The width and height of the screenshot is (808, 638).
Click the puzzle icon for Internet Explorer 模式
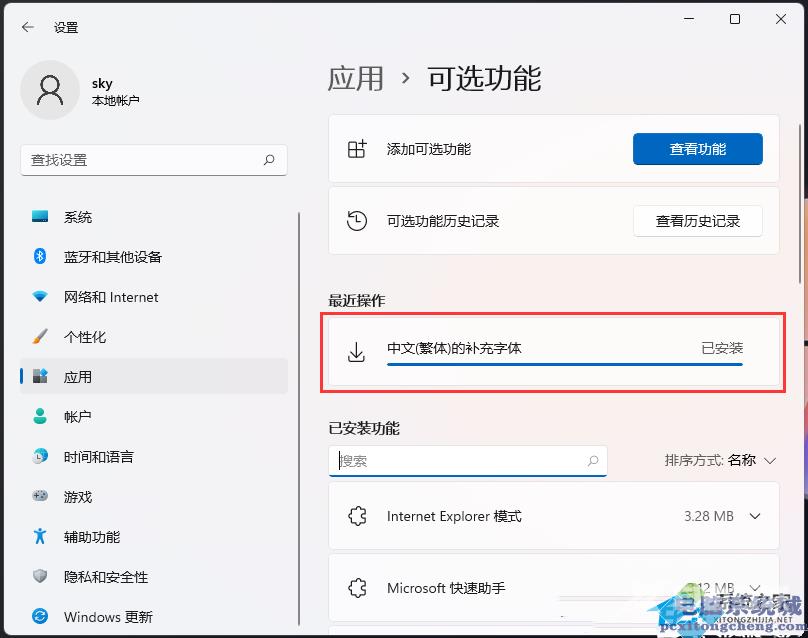coord(357,516)
